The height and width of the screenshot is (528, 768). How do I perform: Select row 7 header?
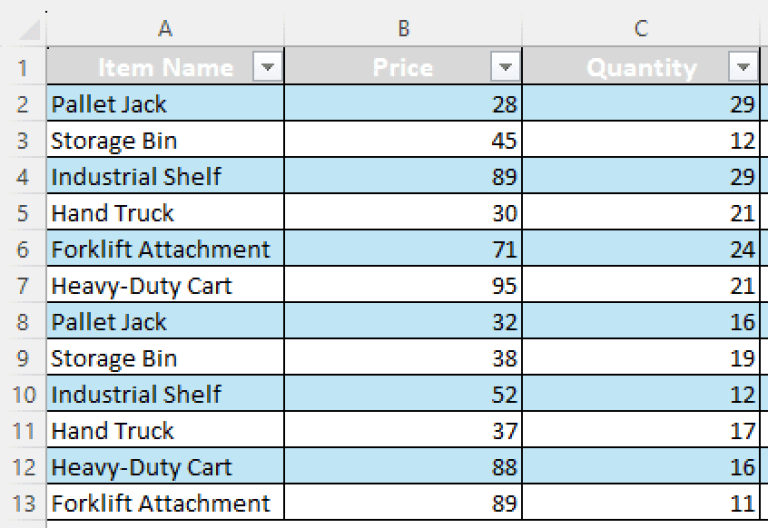coord(23,285)
